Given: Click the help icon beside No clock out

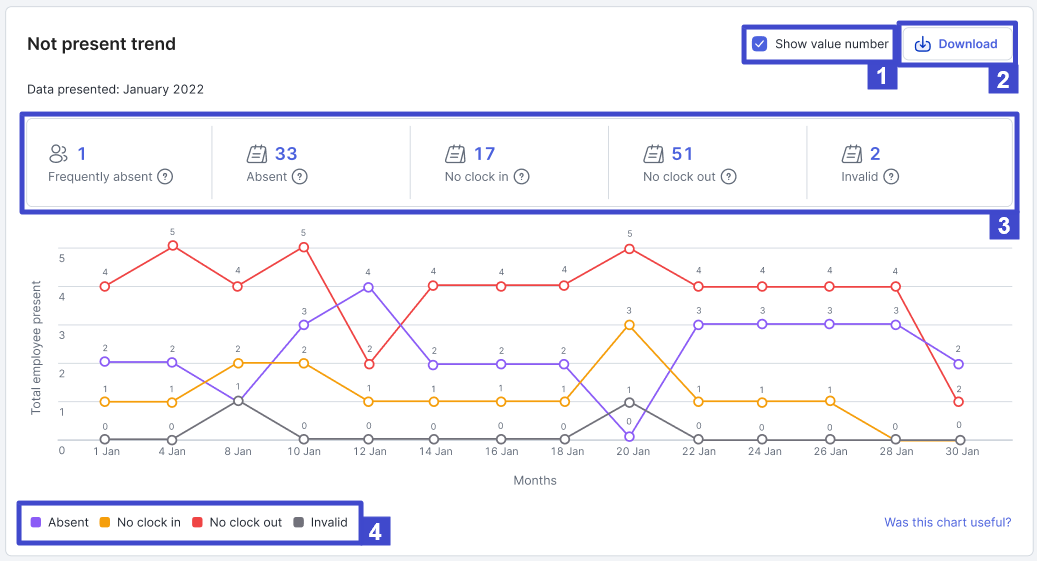Looking at the screenshot, I should [729, 177].
